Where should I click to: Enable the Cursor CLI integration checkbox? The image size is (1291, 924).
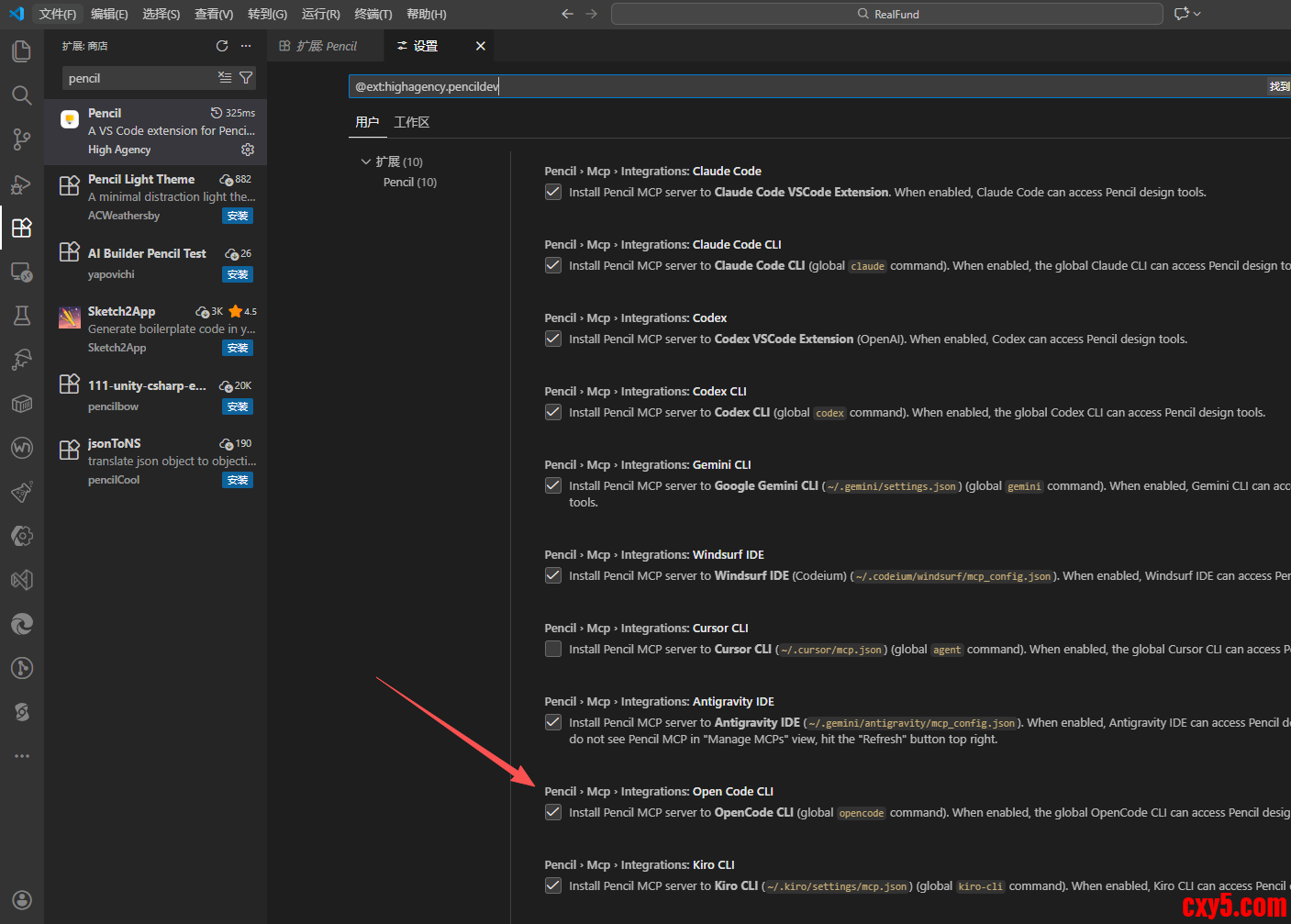[553, 649]
